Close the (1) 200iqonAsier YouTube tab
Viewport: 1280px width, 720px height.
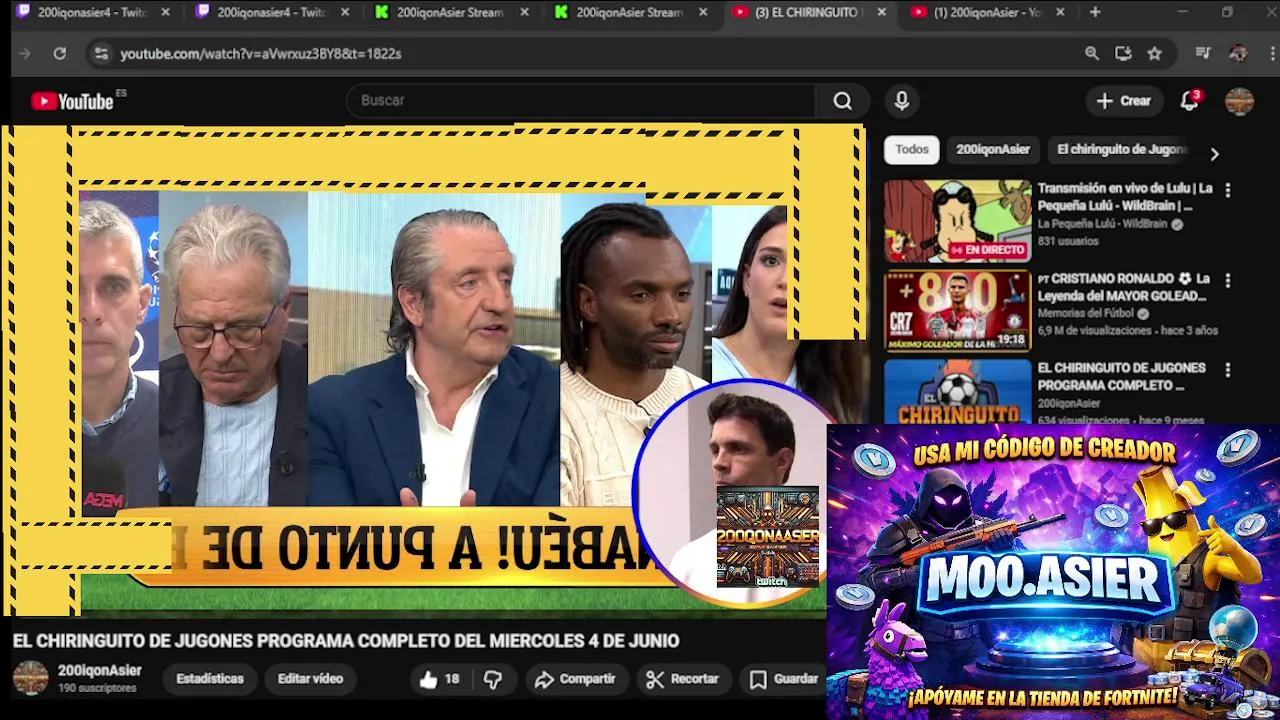1060,13
